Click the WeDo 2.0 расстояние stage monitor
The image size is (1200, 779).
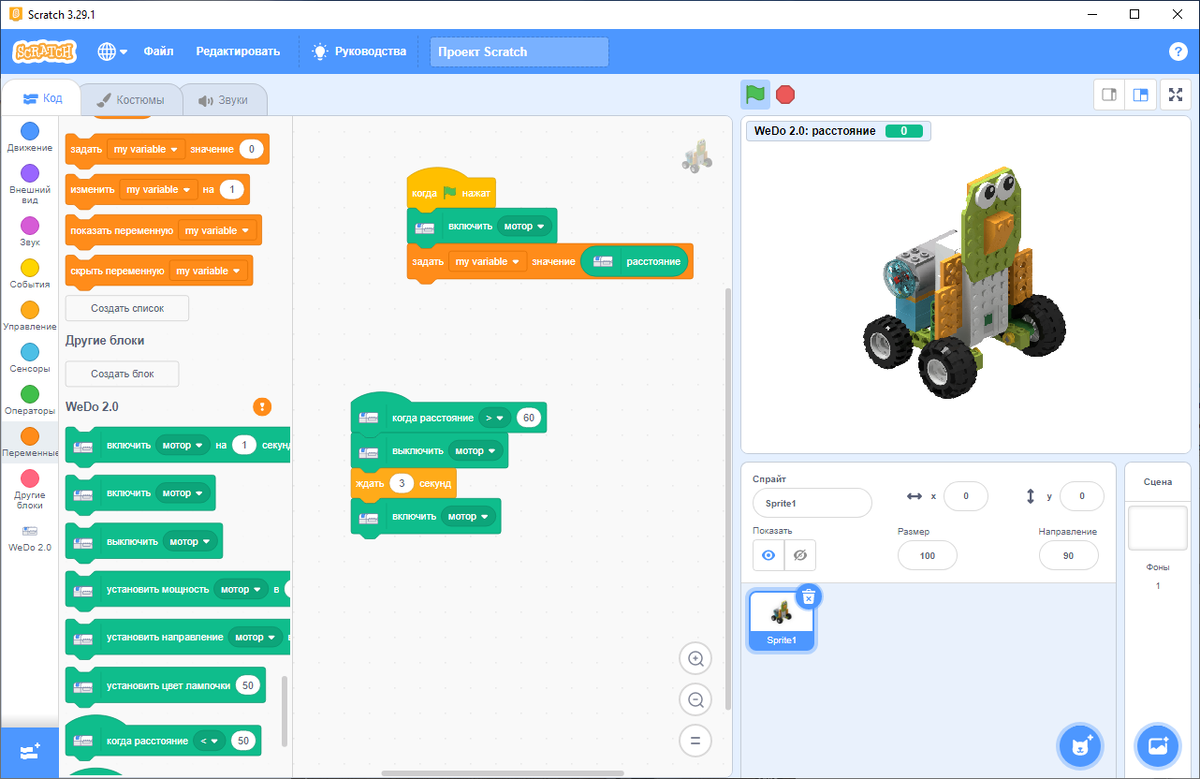(x=839, y=131)
